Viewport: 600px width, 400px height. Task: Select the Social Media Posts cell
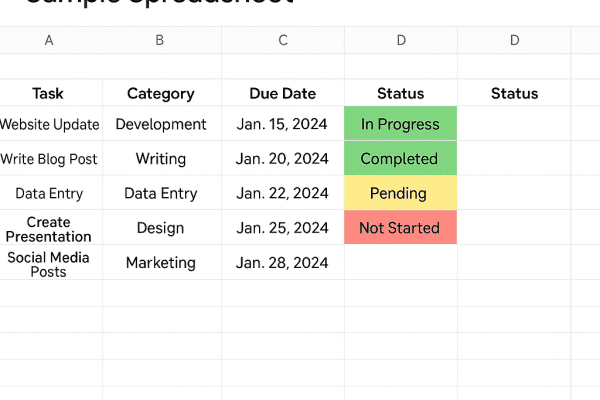51,263
